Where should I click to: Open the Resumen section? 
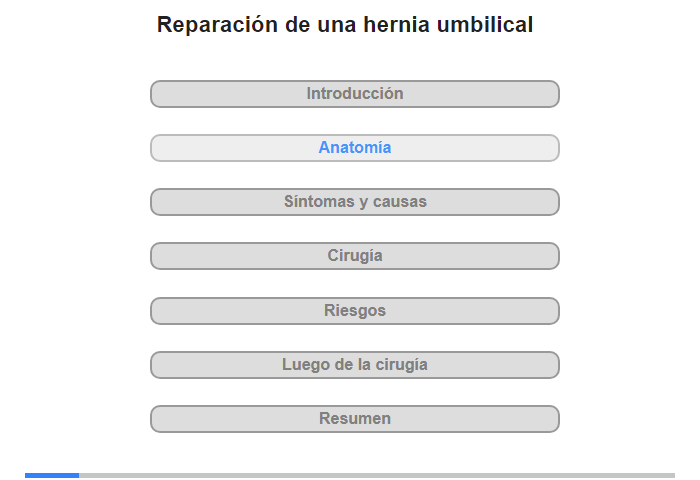point(354,419)
